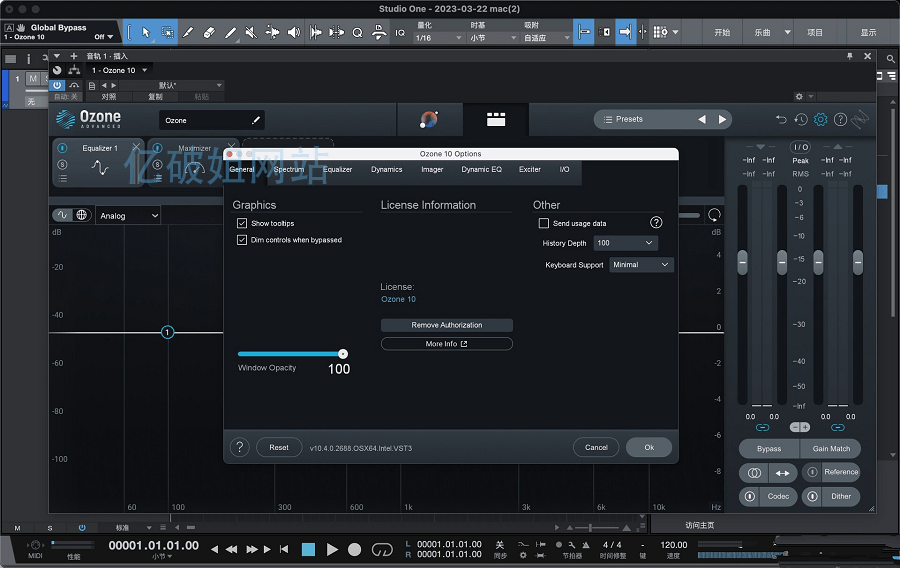Open Keyboard Support dropdown
900x568 pixels.
[x=641, y=264]
